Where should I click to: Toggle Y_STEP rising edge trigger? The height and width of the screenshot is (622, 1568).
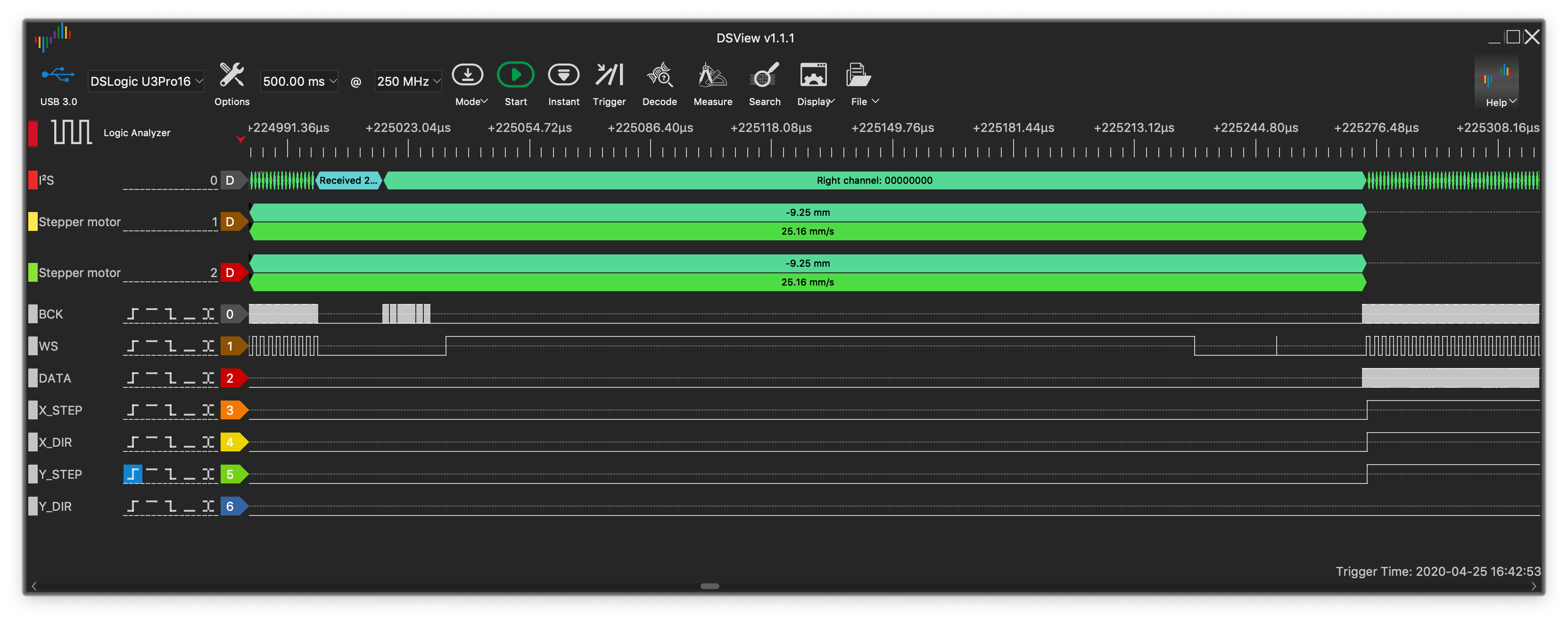click(132, 474)
